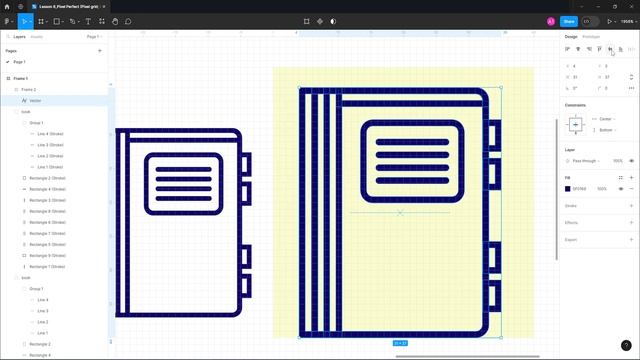The image size is (640, 360).
Task: Click the mask contrast icon in toolbar
Action: pyautogui.click(x=333, y=21)
